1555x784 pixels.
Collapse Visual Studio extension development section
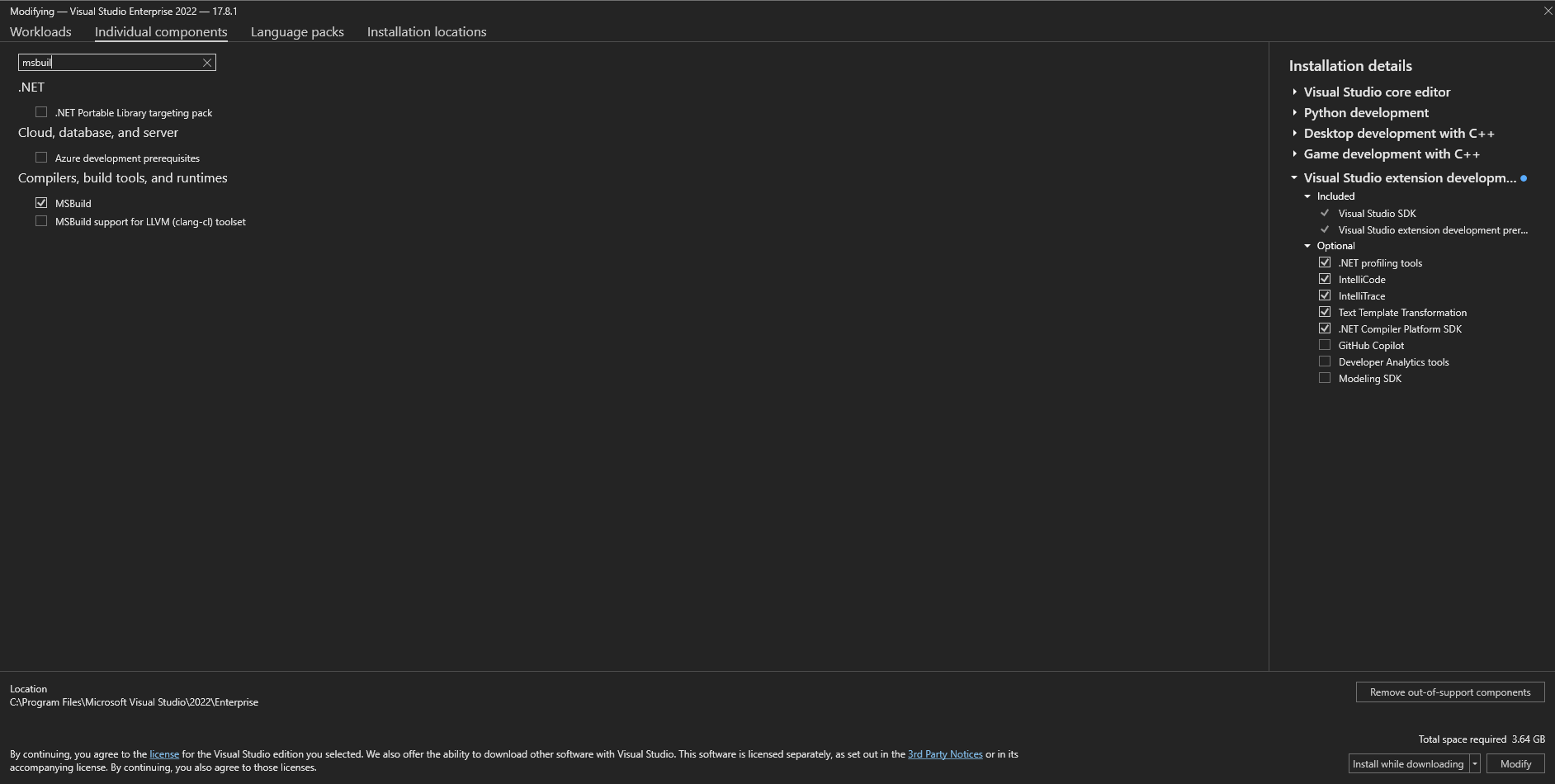coord(1294,177)
